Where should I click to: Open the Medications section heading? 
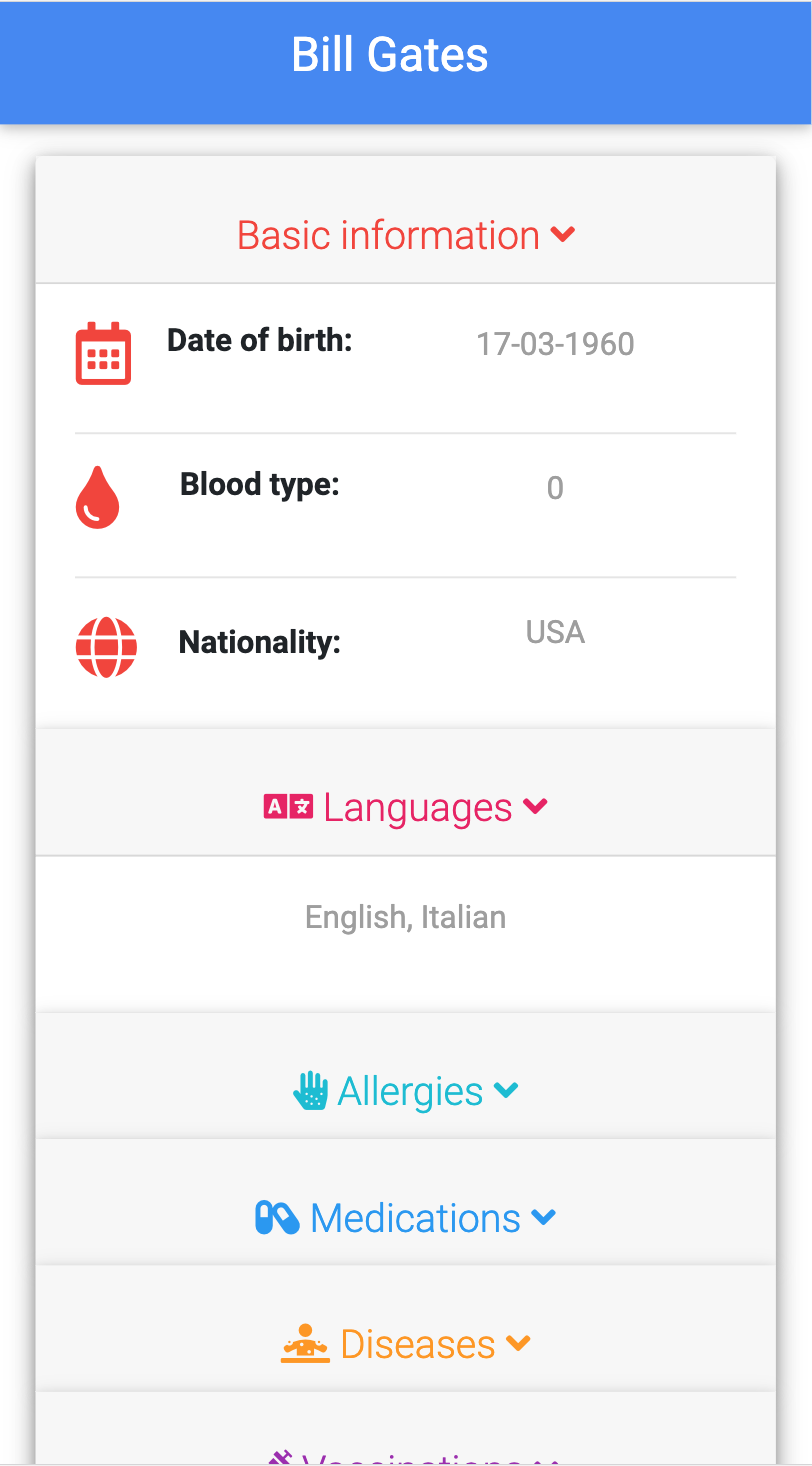[415, 1218]
